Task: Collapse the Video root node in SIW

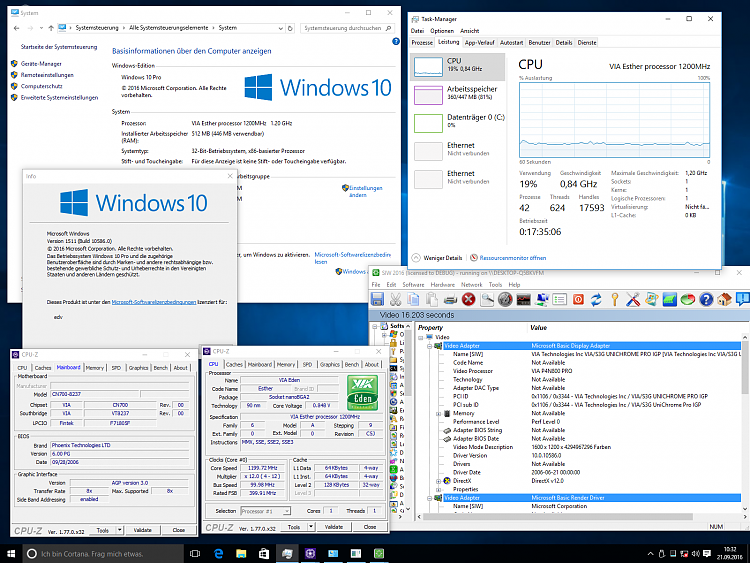Action: (421, 337)
